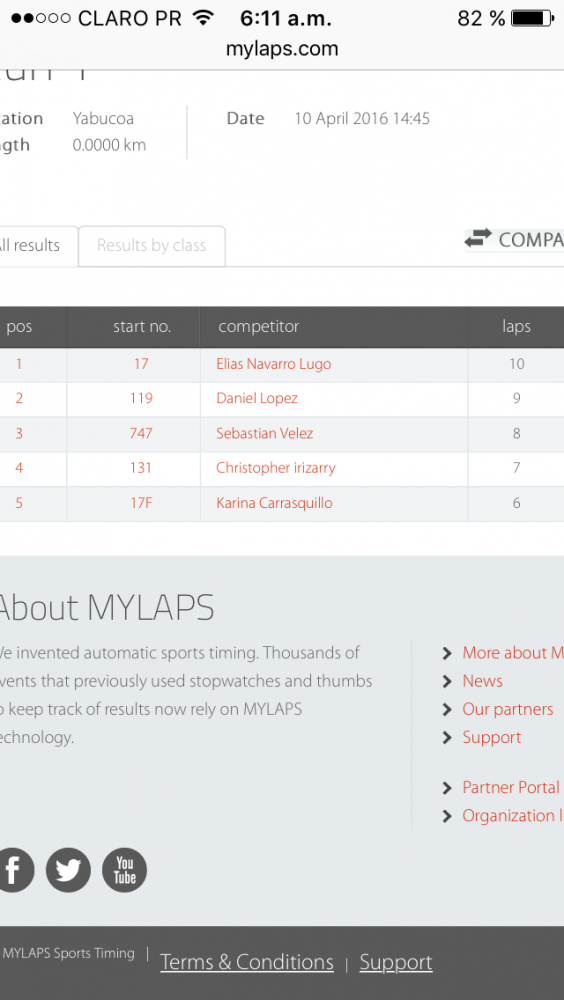Open competitor Sebastian Velez
564x1000 pixels.
[265, 434]
